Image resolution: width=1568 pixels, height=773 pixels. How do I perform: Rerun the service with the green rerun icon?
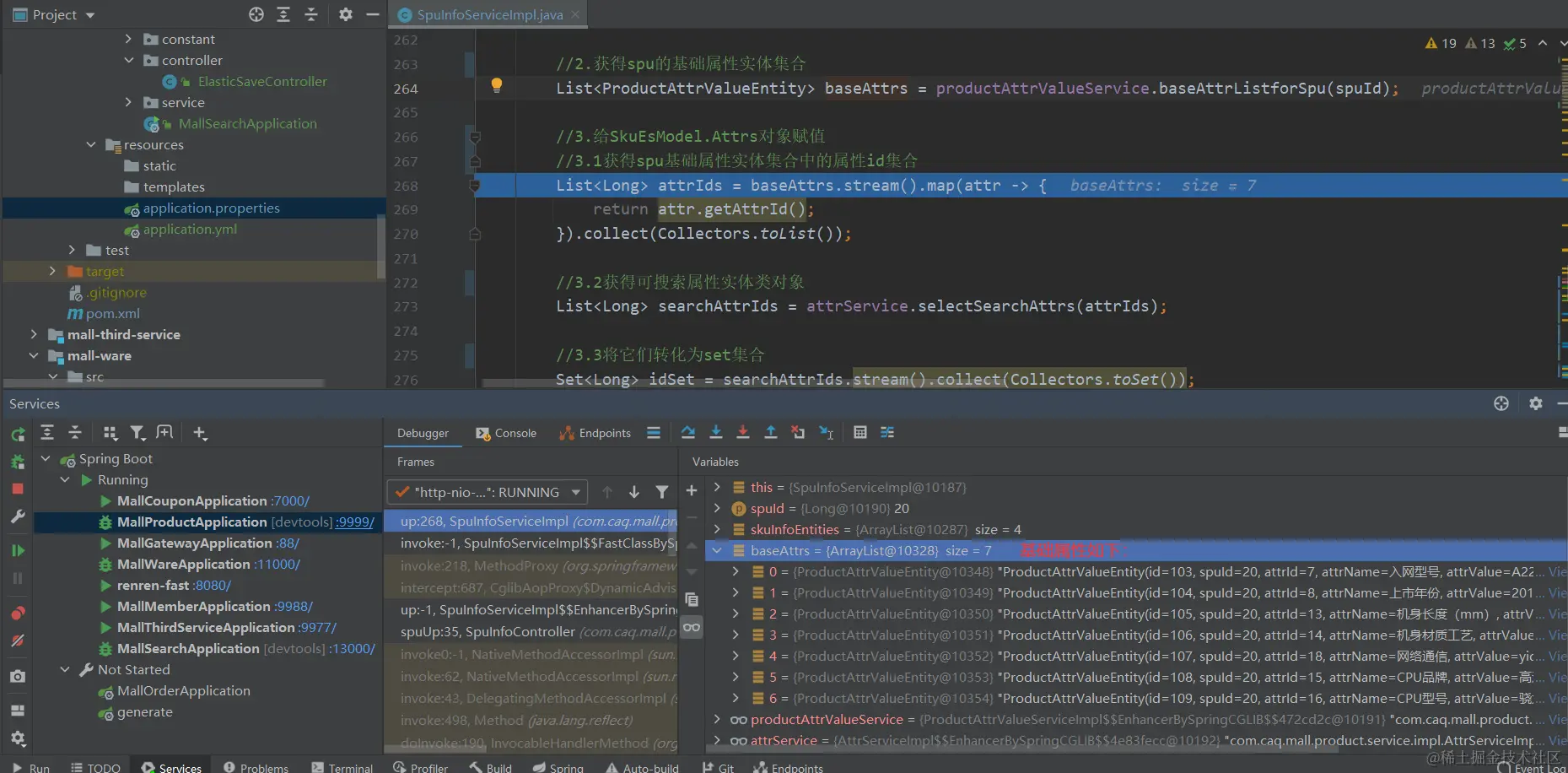(18, 435)
